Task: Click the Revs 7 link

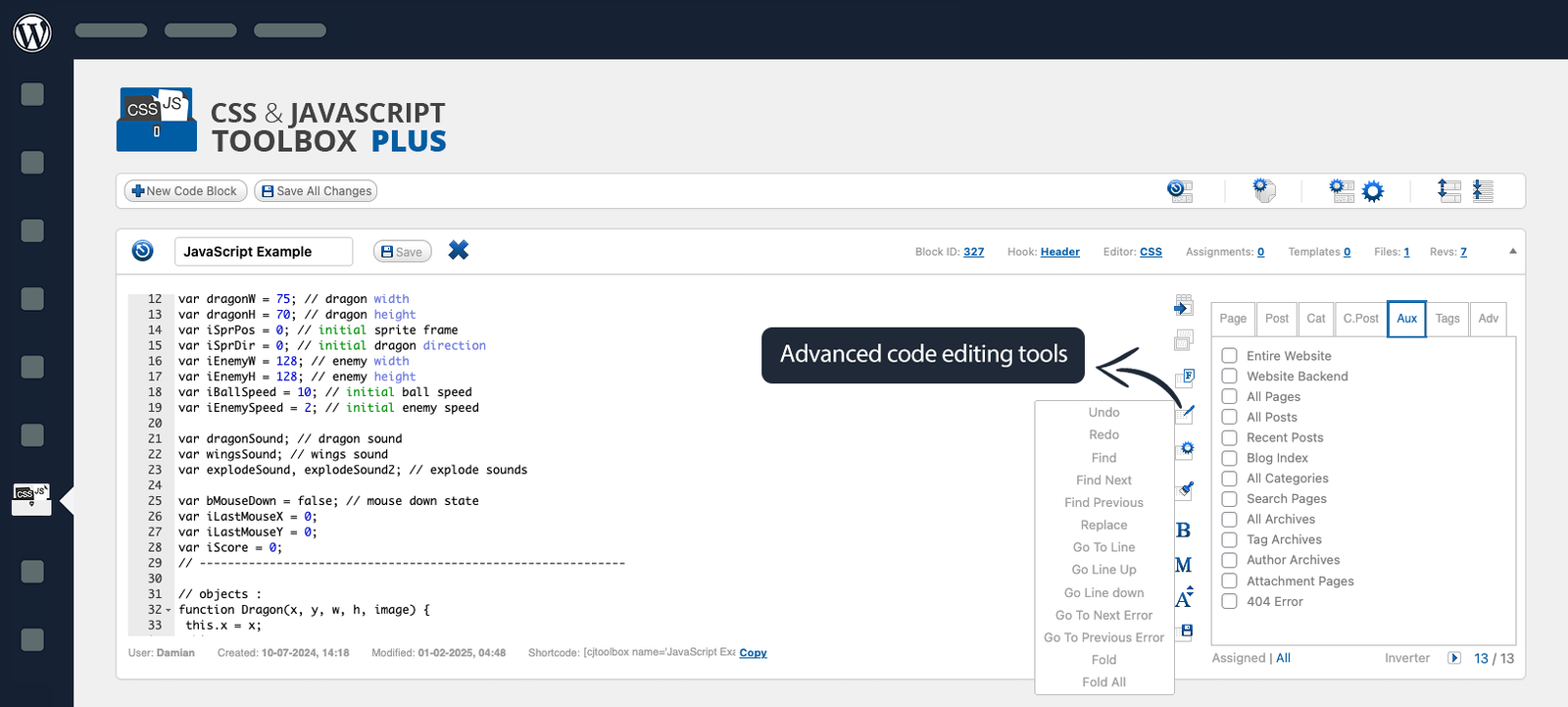Action: (1463, 252)
